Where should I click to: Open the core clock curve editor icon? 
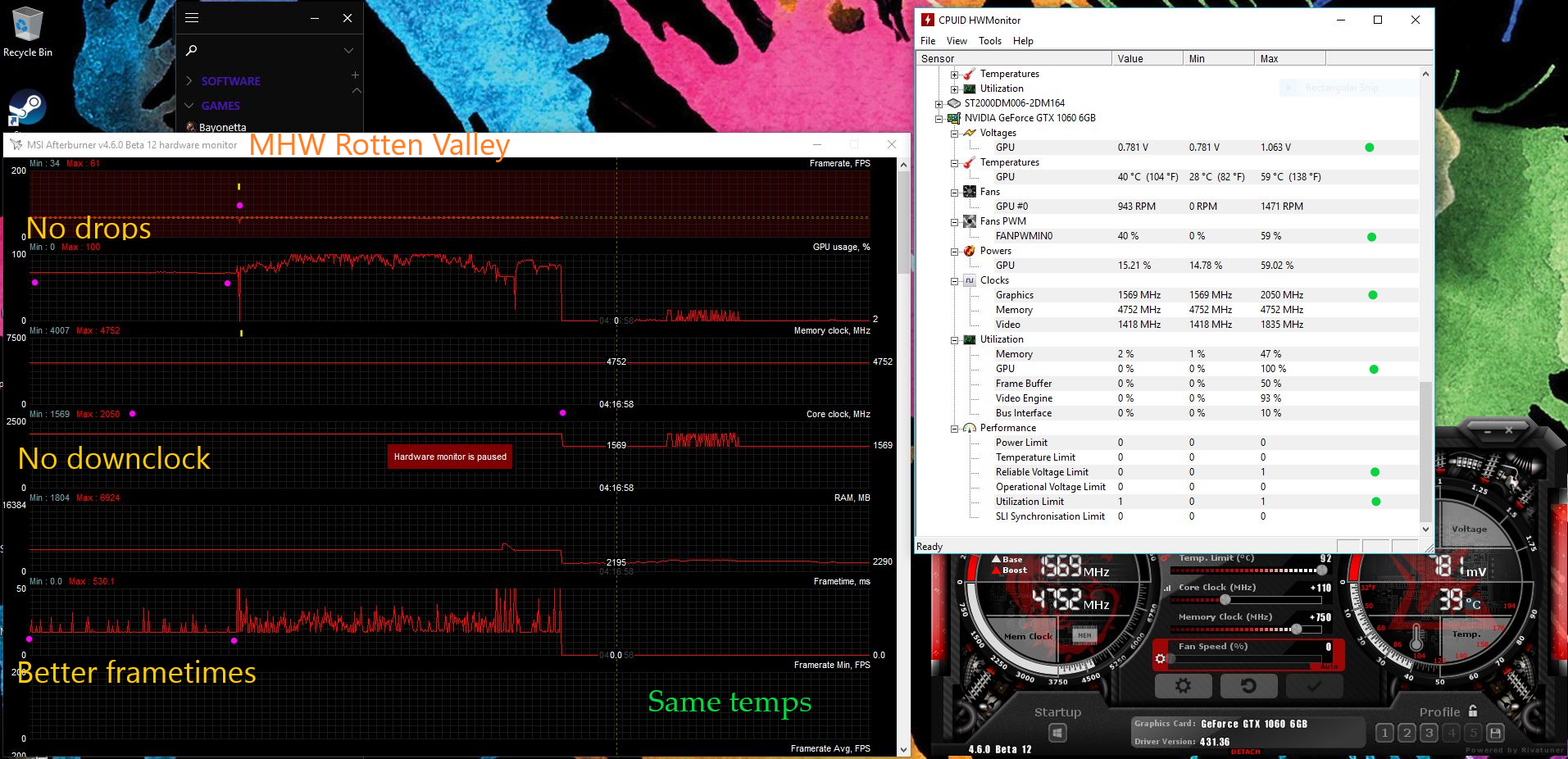(1167, 588)
